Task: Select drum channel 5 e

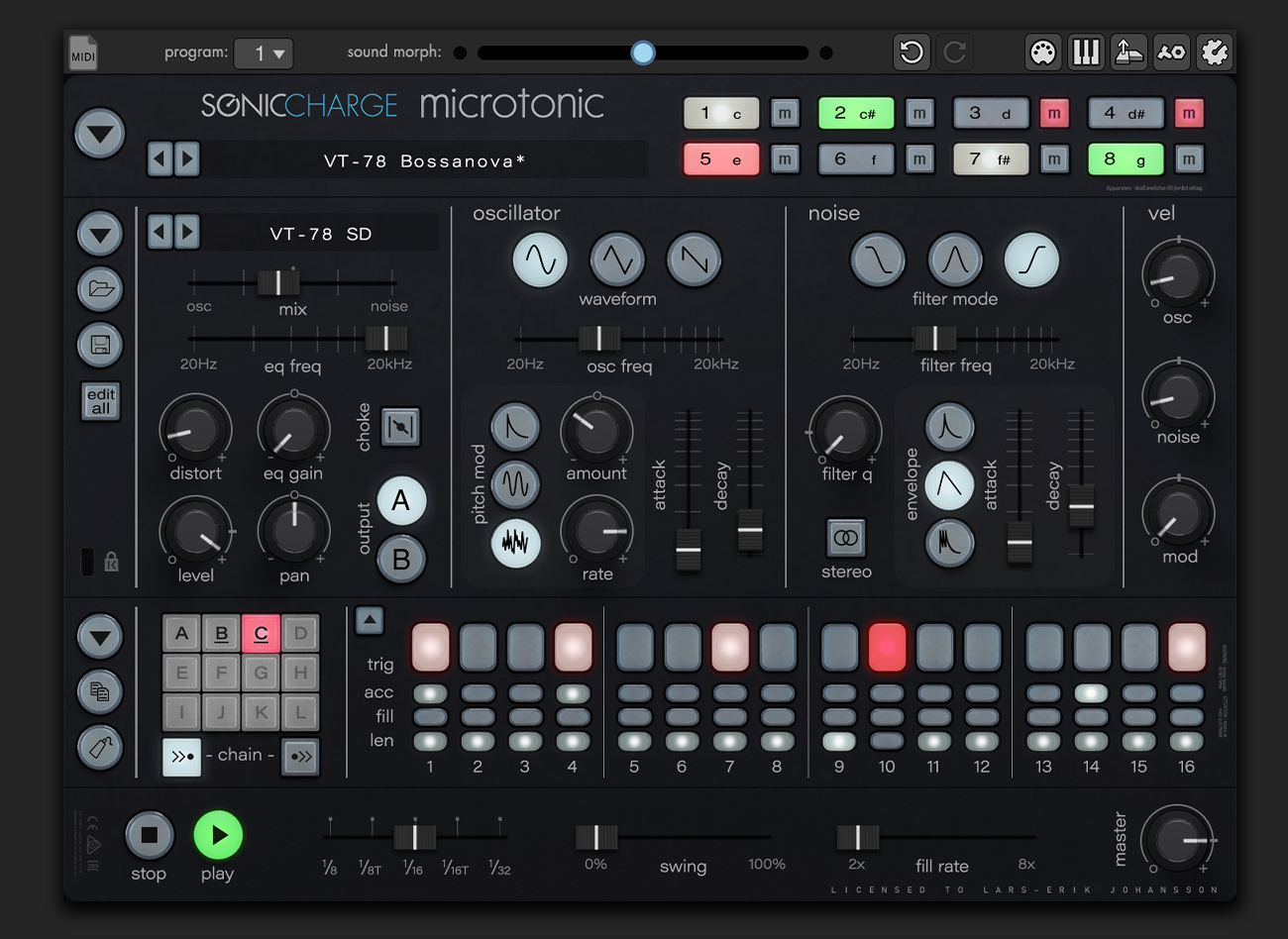Action: pos(721,158)
